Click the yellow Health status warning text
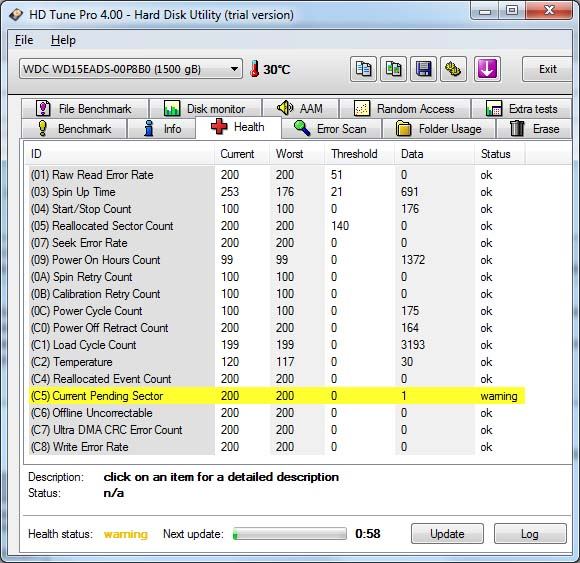 (126, 534)
